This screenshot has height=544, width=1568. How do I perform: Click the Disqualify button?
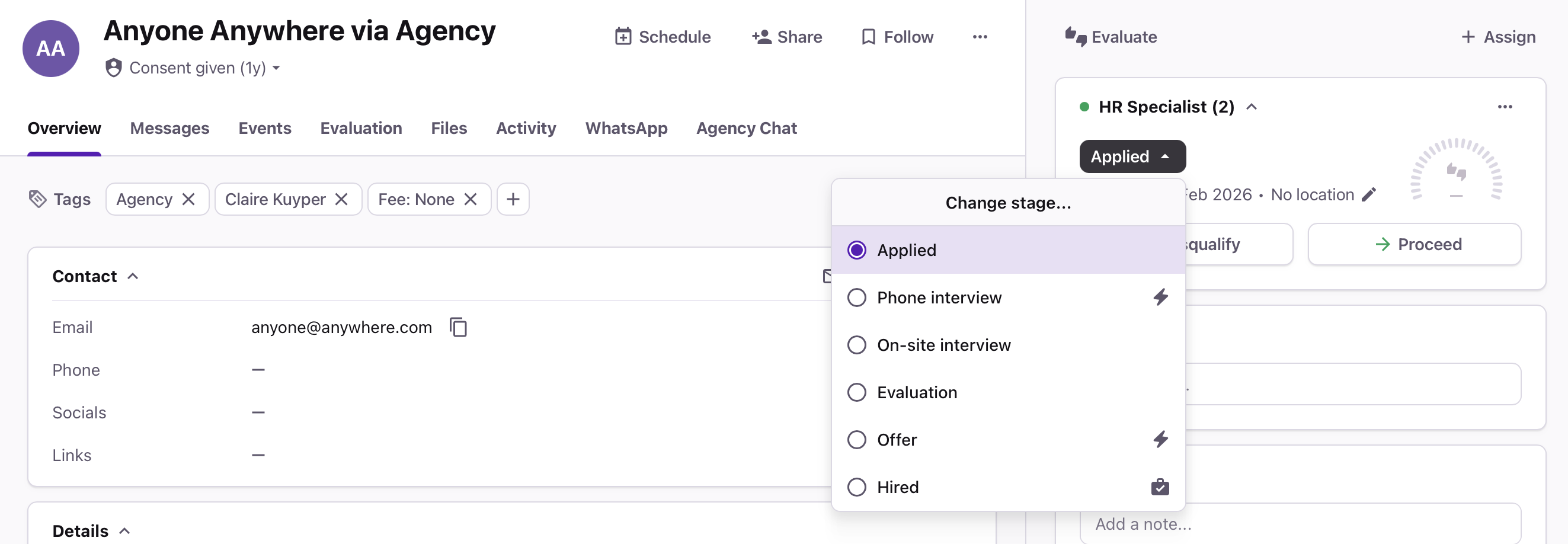1239,245
